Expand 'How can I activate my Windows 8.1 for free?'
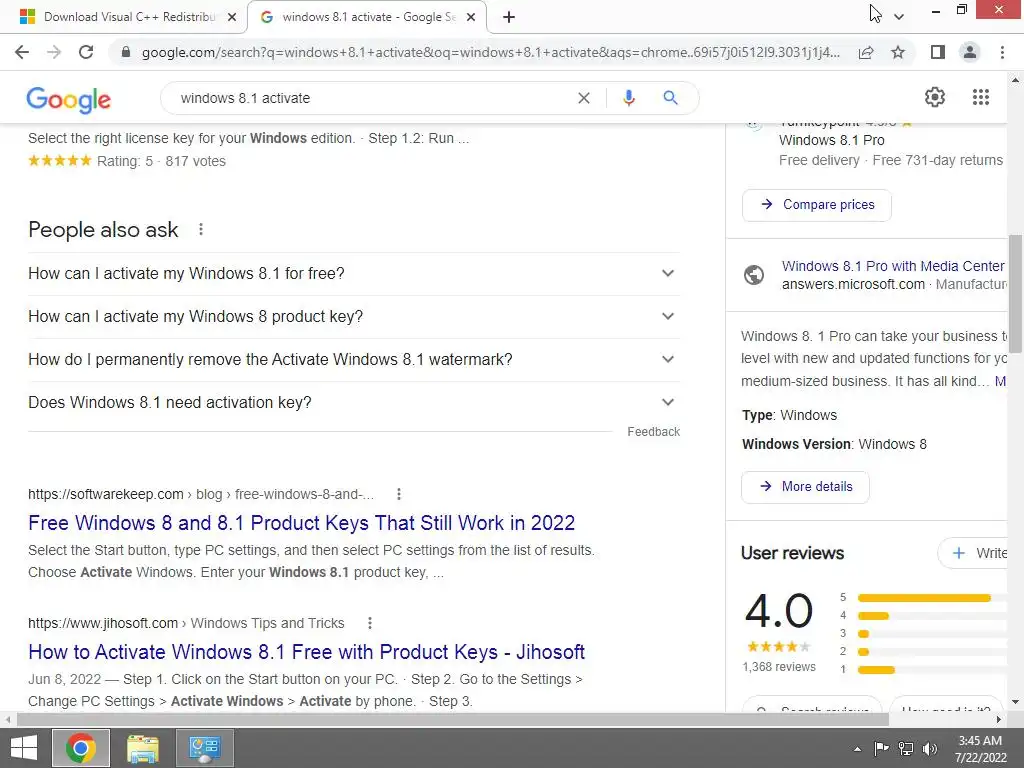 [x=353, y=274]
